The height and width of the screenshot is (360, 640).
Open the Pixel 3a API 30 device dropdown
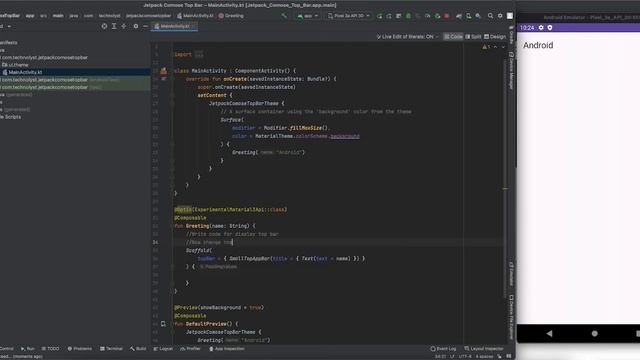coord(349,16)
